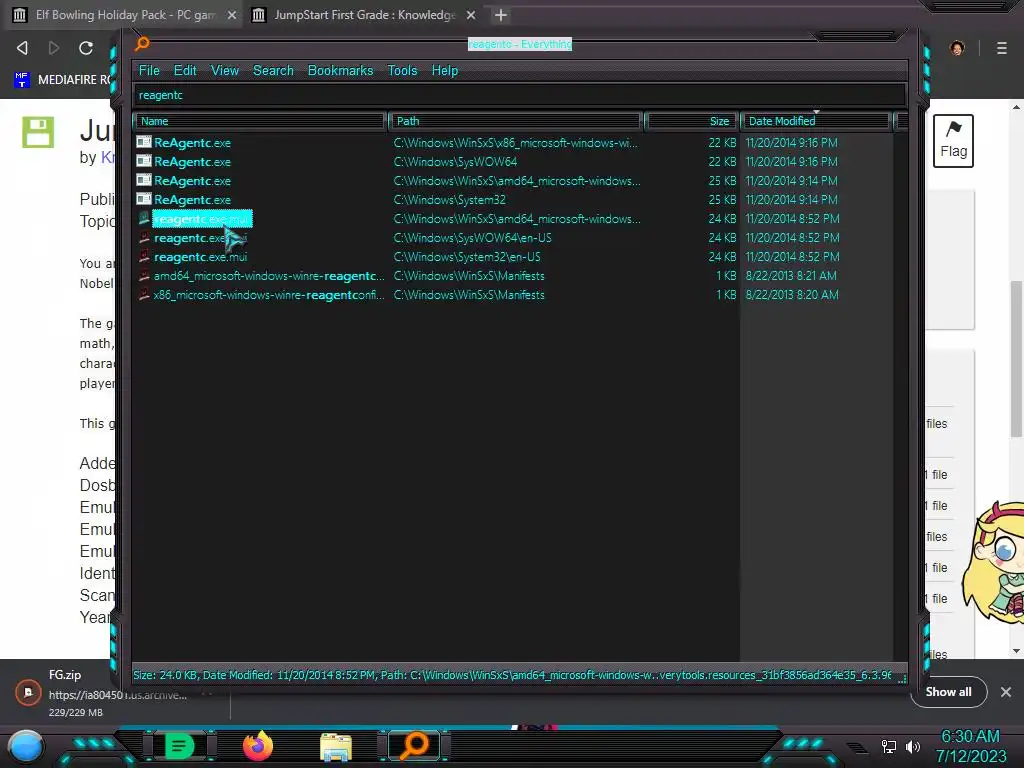
Task: Click the browser profile avatar
Action: pyautogui.click(x=957, y=48)
